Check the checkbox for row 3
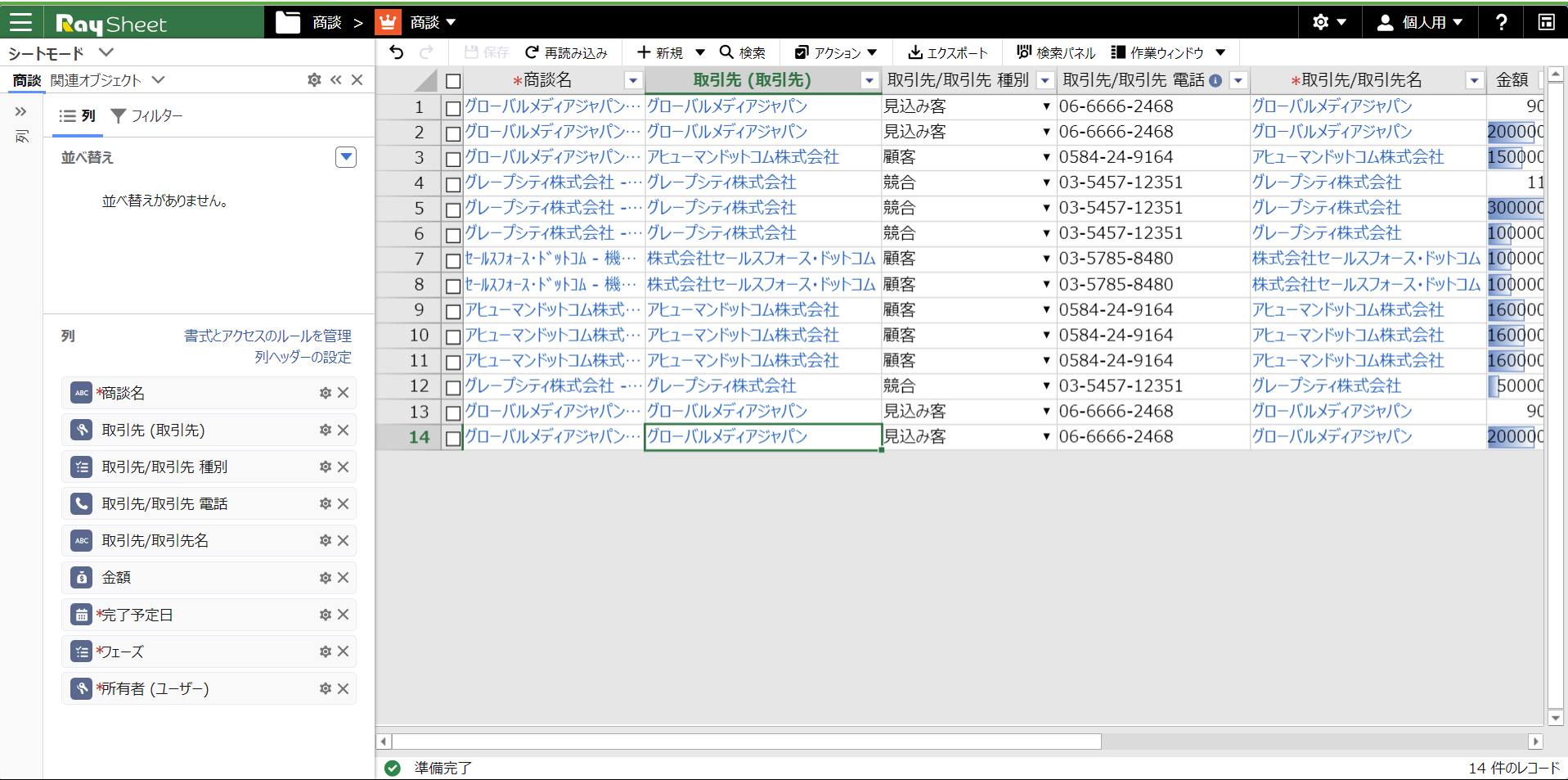 (x=453, y=158)
